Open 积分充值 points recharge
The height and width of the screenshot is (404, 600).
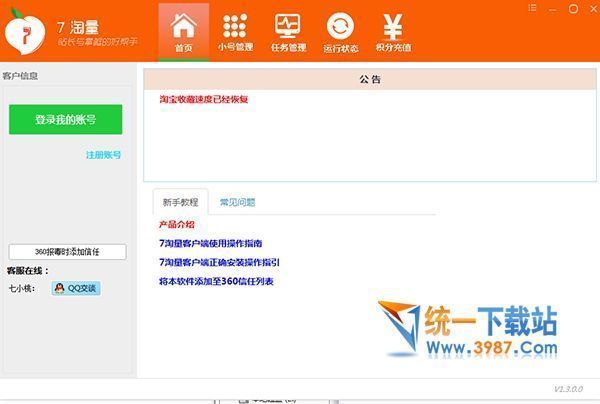click(393, 32)
